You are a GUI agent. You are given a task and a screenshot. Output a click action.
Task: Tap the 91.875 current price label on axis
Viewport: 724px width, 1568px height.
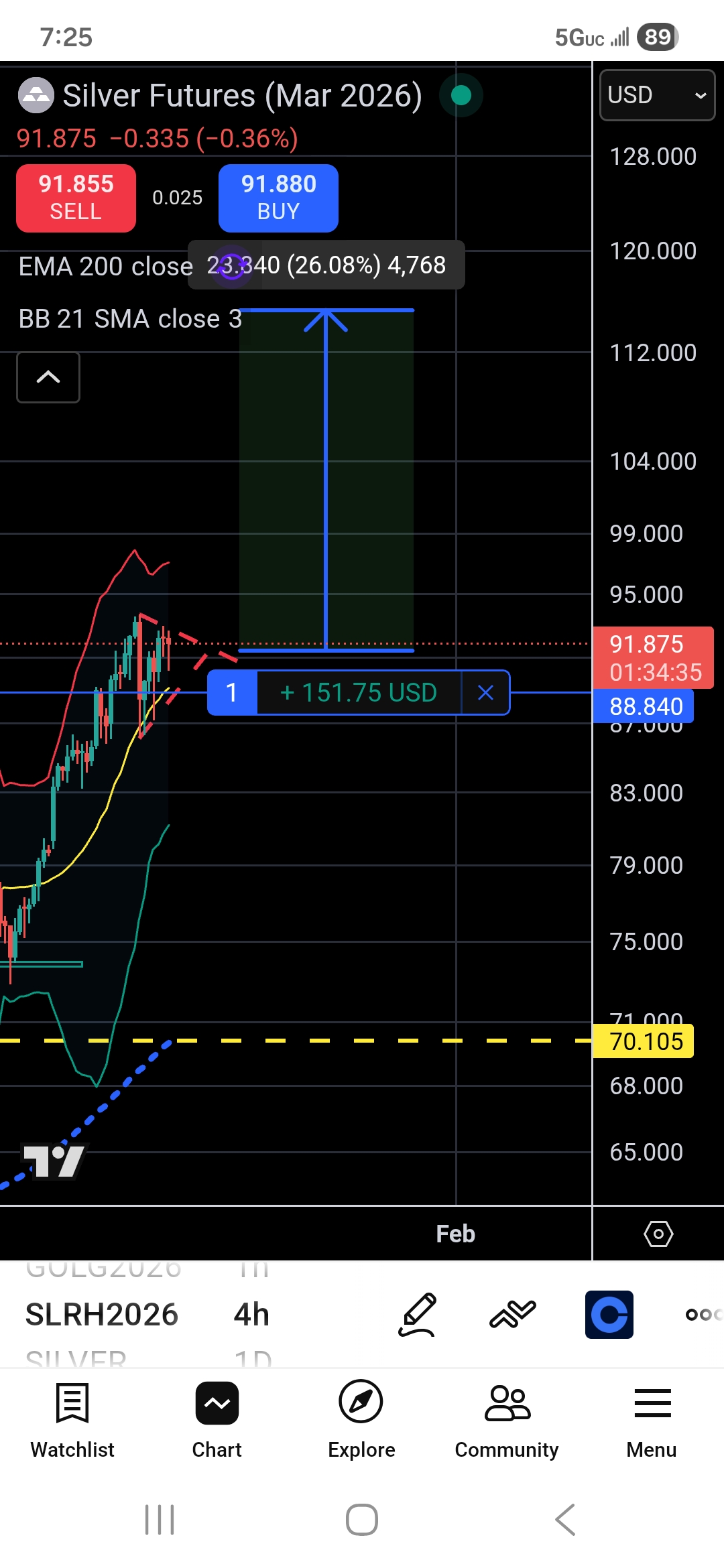(654, 657)
